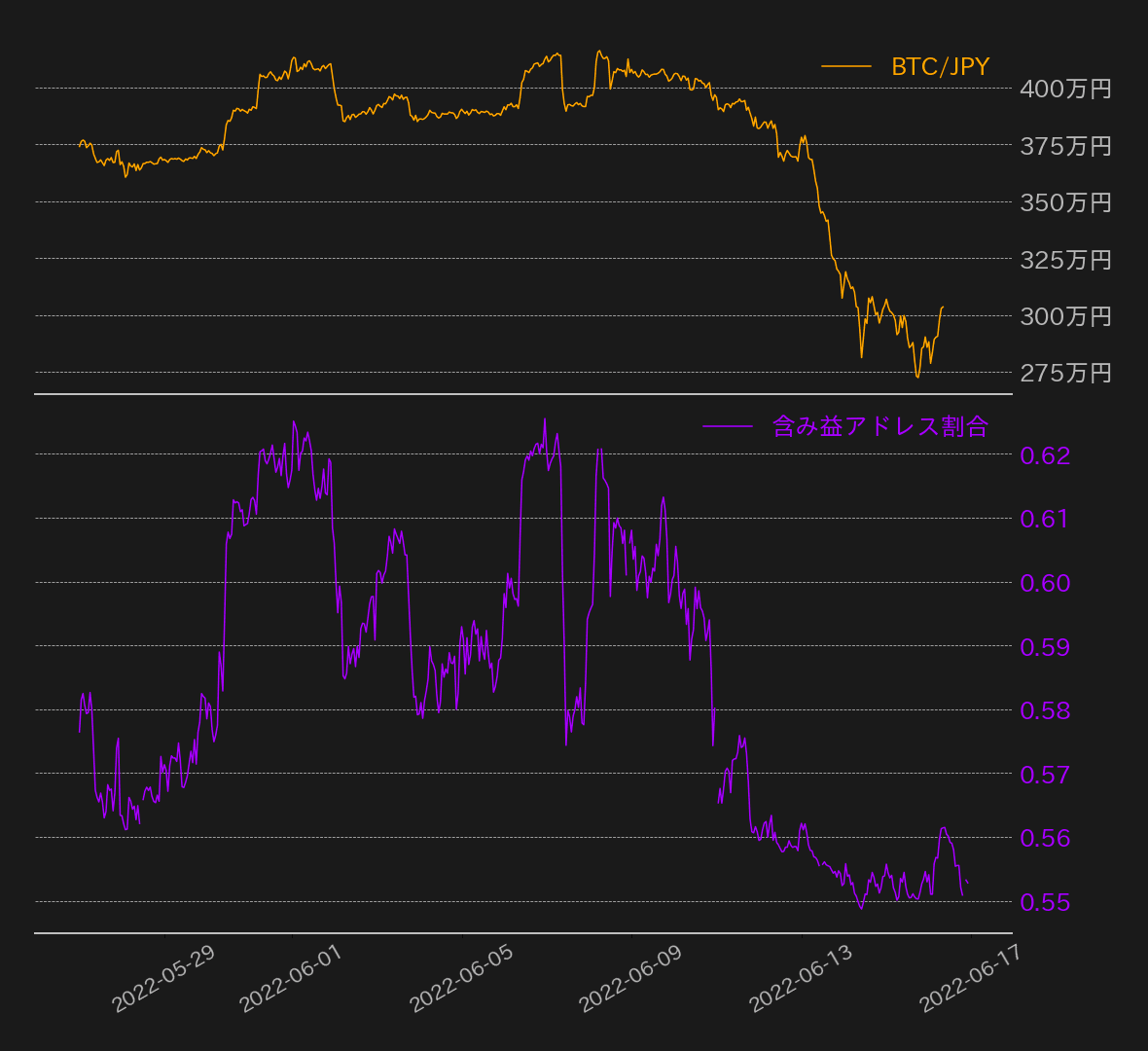Click the 0.58 ratio tick label
The height and width of the screenshot is (1051, 1148).
(1045, 710)
